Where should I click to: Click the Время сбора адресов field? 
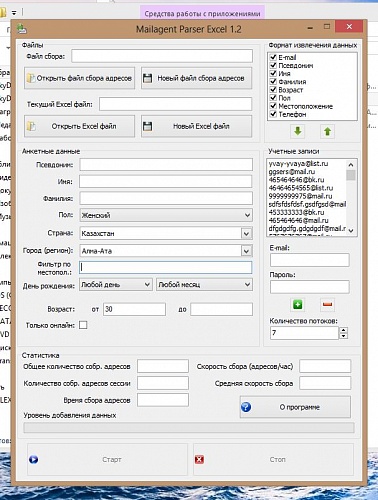coord(163,400)
